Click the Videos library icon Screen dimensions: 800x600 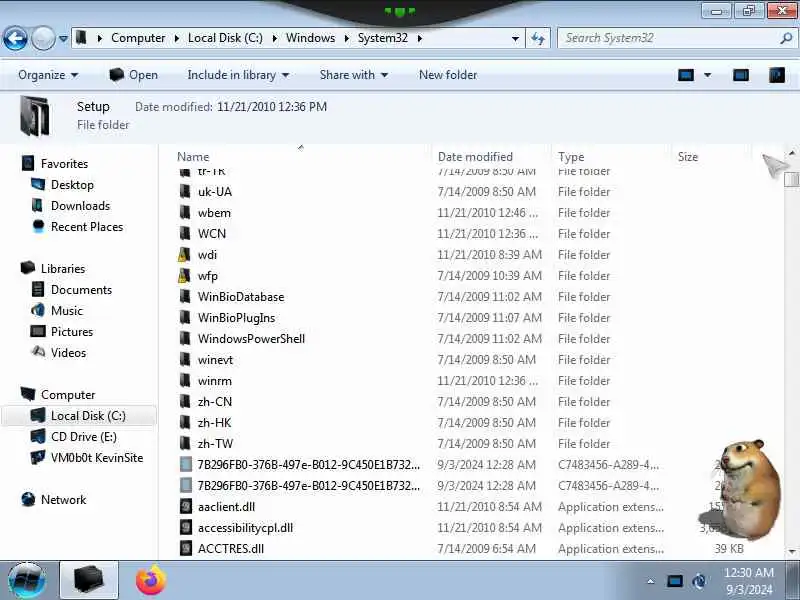click(x=38, y=353)
